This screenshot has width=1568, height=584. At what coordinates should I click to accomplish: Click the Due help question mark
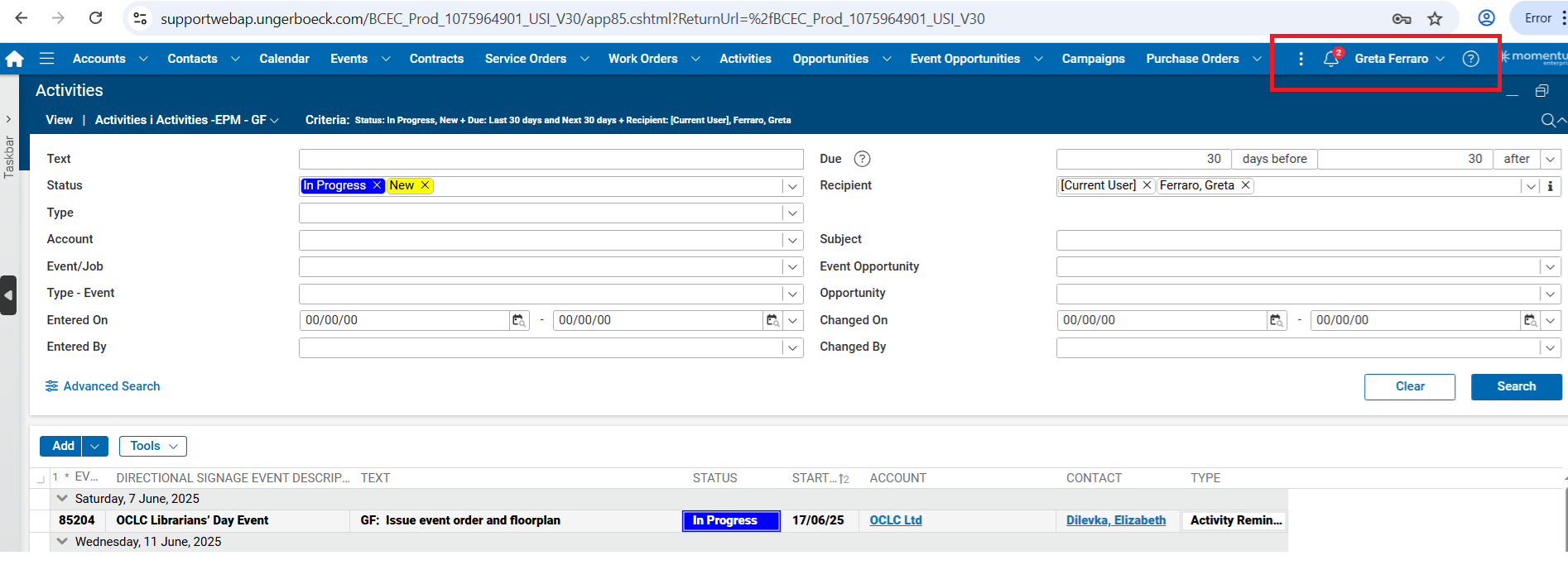(x=862, y=159)
